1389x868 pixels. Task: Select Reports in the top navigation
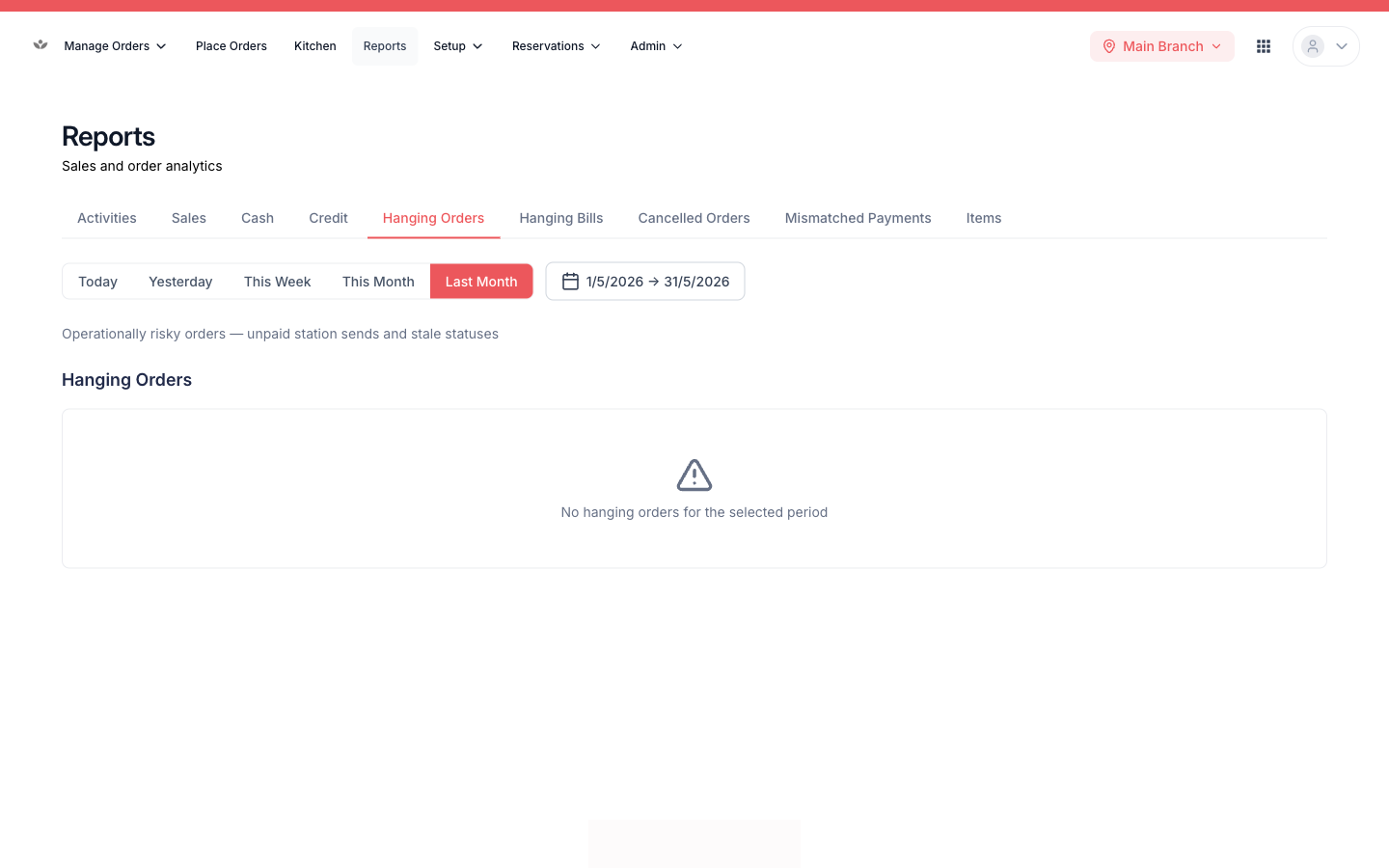tap(385, 46)
